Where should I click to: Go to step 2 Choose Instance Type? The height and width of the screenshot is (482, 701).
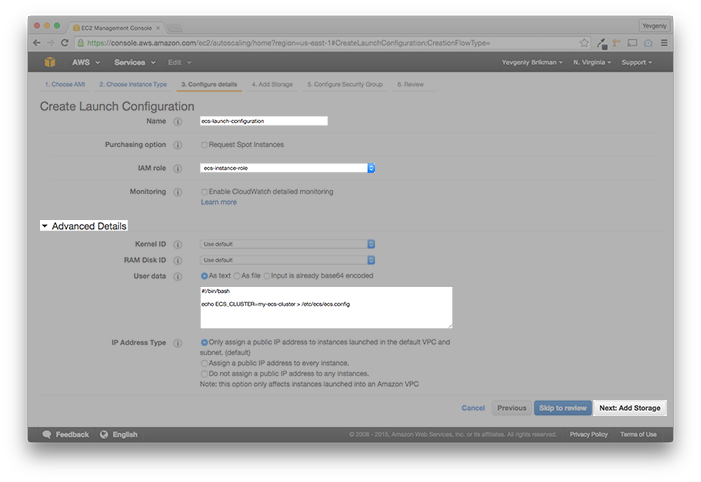pos(133,85)
